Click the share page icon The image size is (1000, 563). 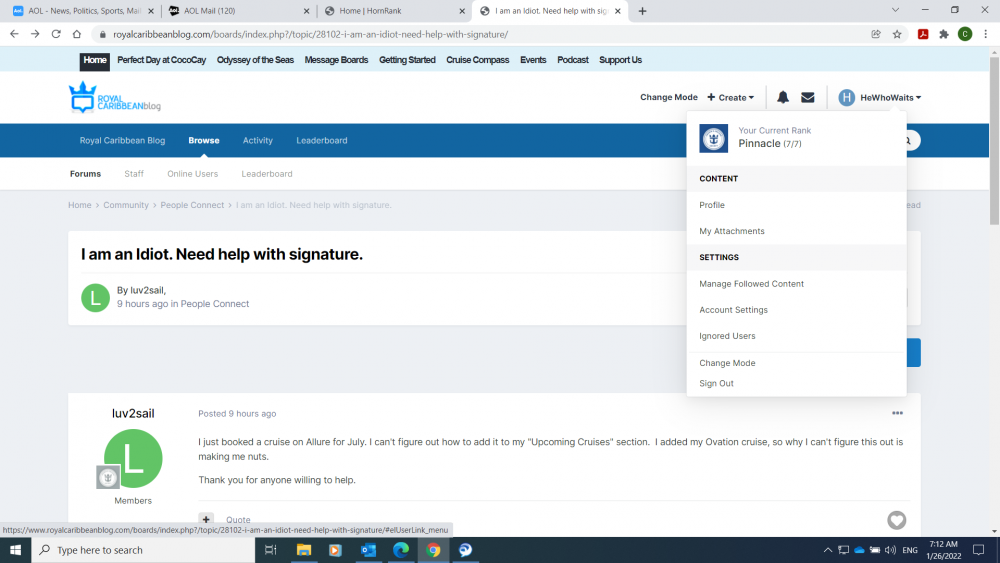pos(876,34)
